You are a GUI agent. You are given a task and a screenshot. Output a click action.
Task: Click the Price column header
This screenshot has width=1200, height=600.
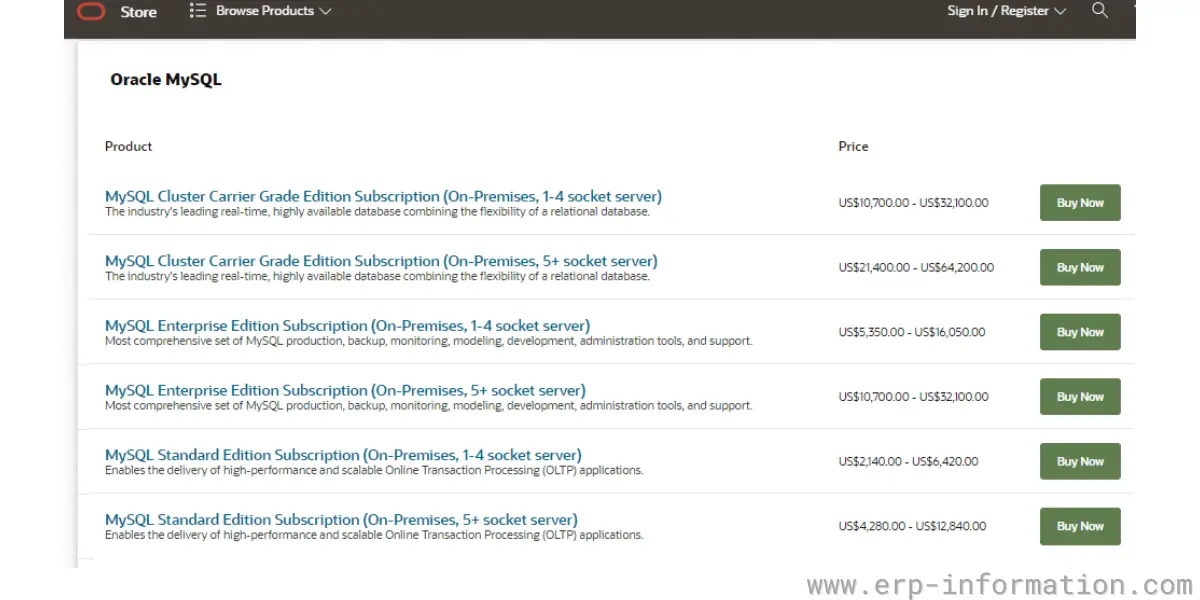click(x=853, y=146)
